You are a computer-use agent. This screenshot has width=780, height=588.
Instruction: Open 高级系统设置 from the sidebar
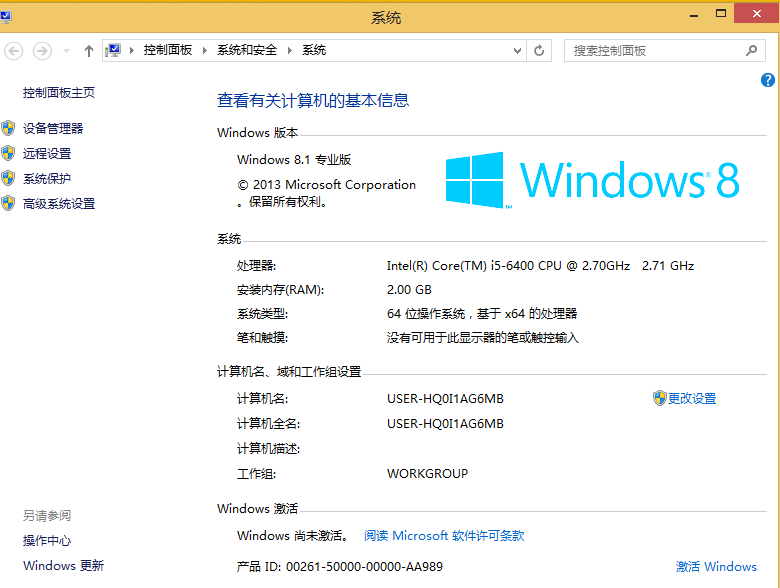59,203
